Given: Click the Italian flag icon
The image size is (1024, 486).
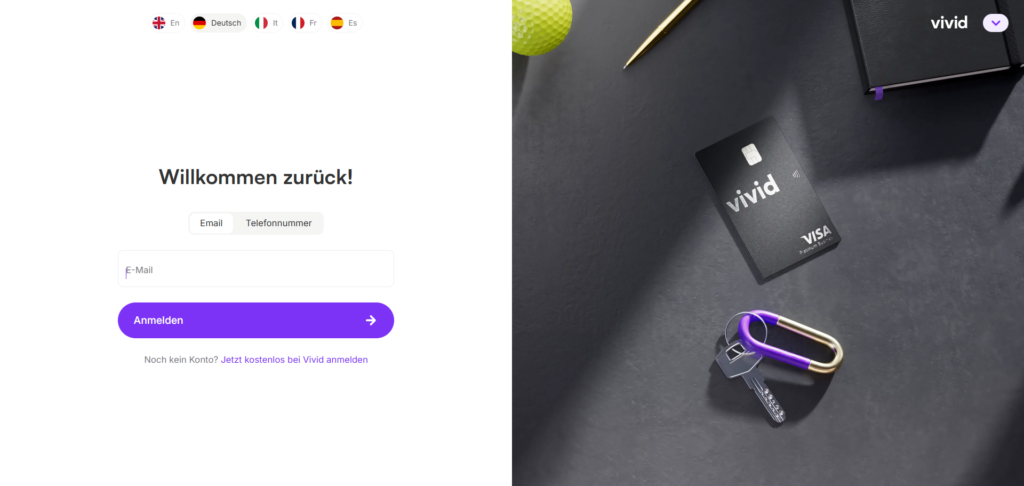Looking at the screenshot, I should (x=261, y=23).
